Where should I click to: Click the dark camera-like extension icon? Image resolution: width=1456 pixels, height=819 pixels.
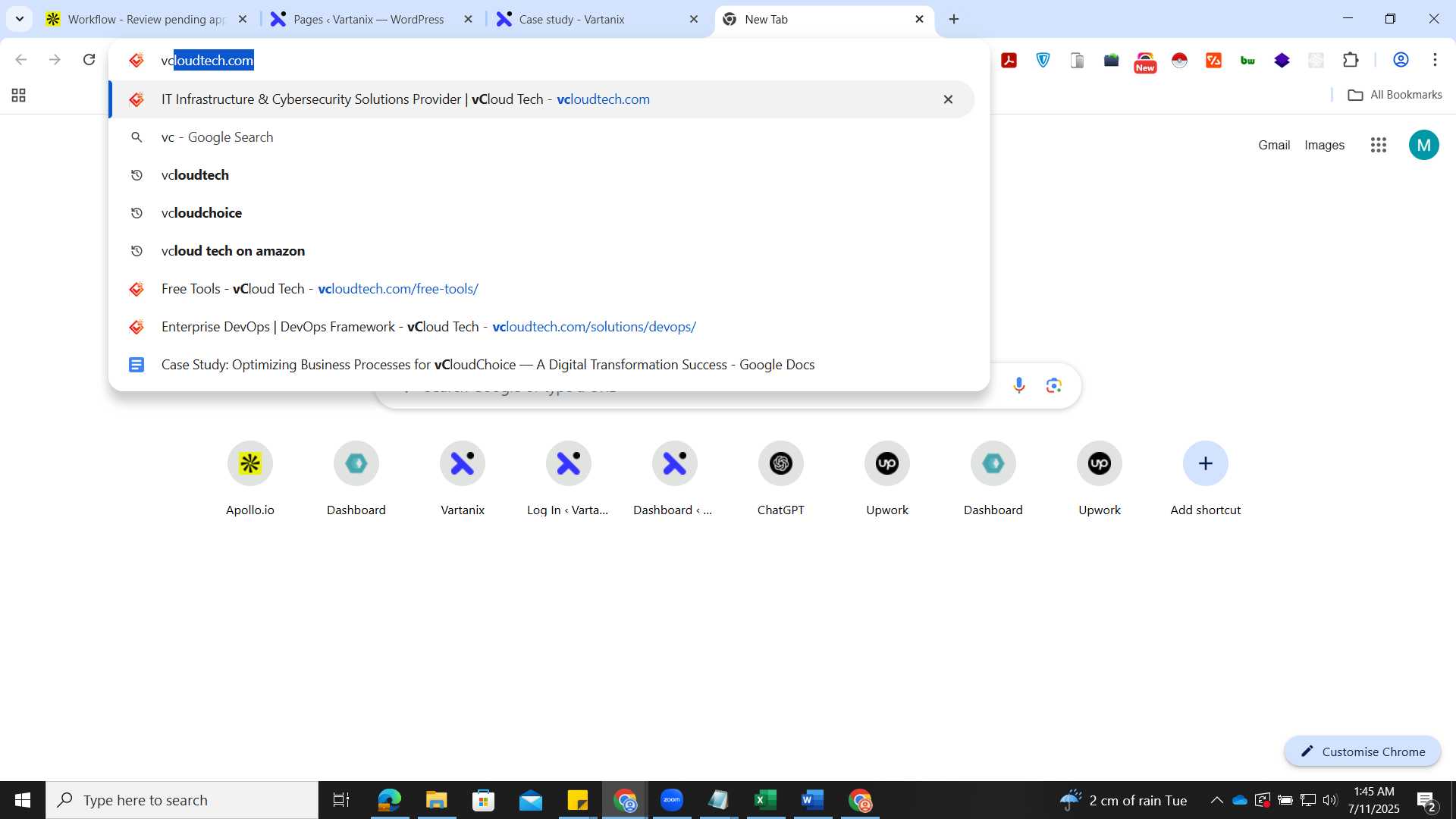[x=1111, y=60]
